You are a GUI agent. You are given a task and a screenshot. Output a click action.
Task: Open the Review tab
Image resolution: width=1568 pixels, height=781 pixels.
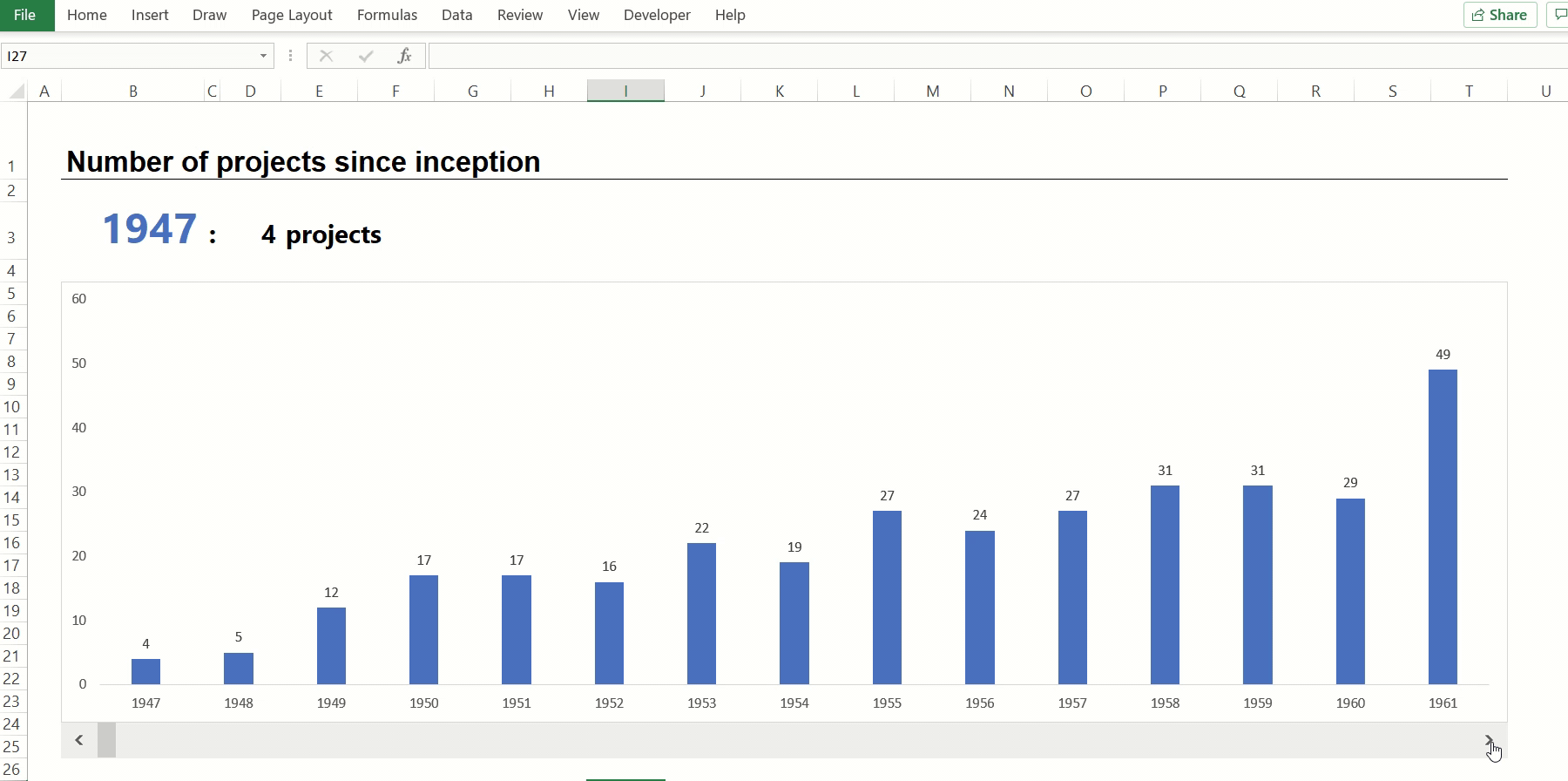tap(520, 15)
